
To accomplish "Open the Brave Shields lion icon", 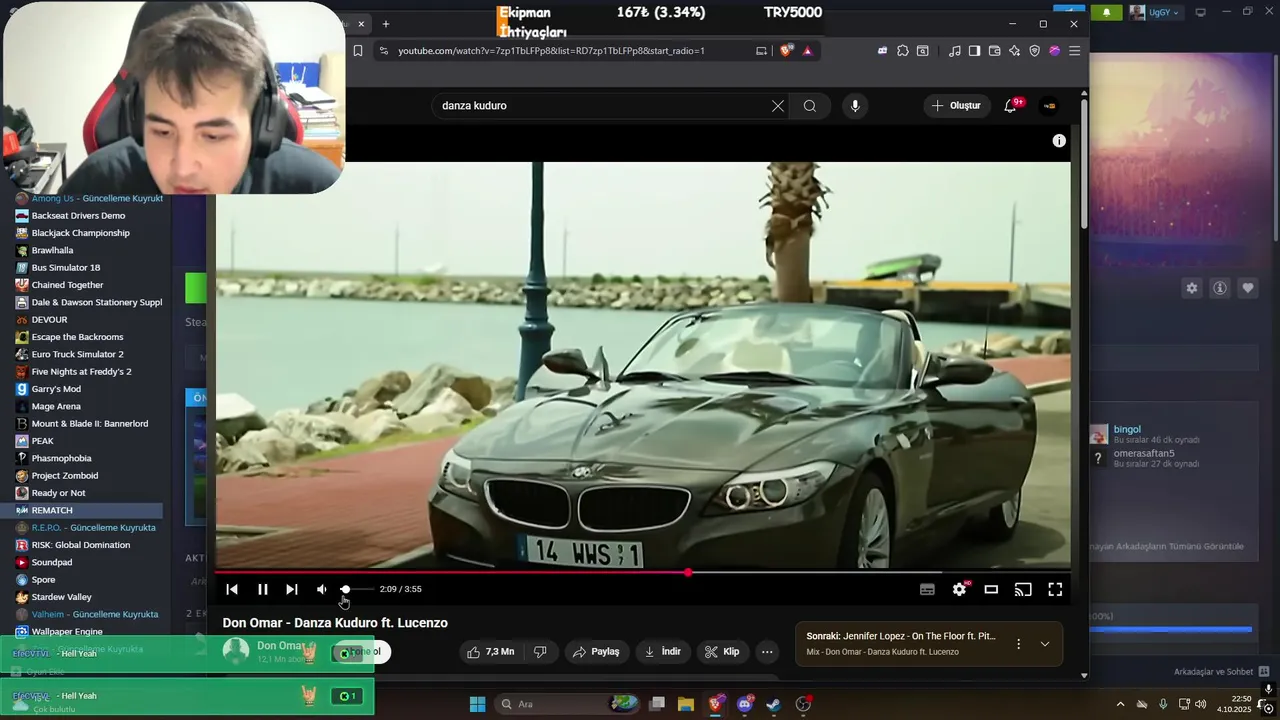I will (786, 51).
